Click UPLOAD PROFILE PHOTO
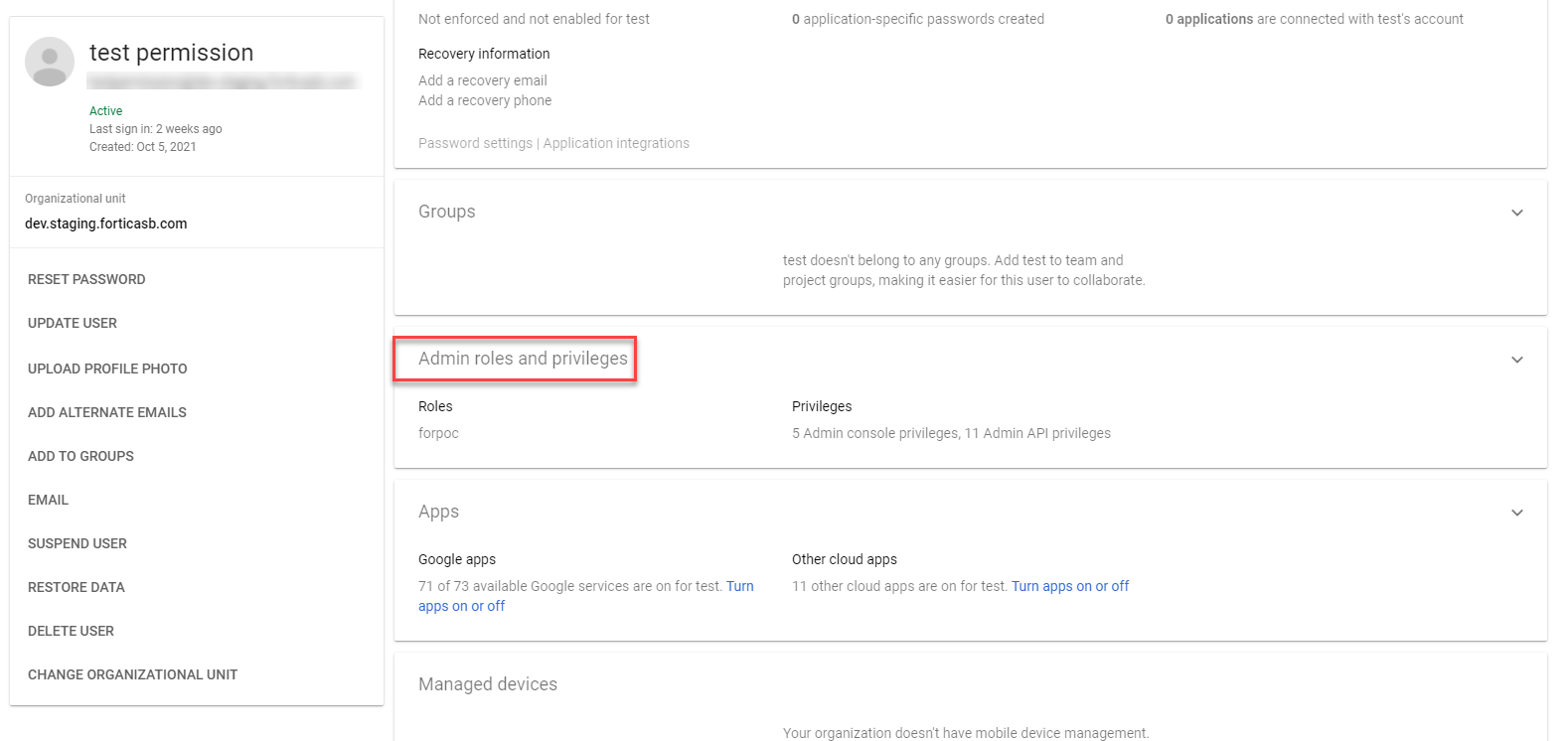The width and height of the screenshot is (1568, 741). coord(107,368)
